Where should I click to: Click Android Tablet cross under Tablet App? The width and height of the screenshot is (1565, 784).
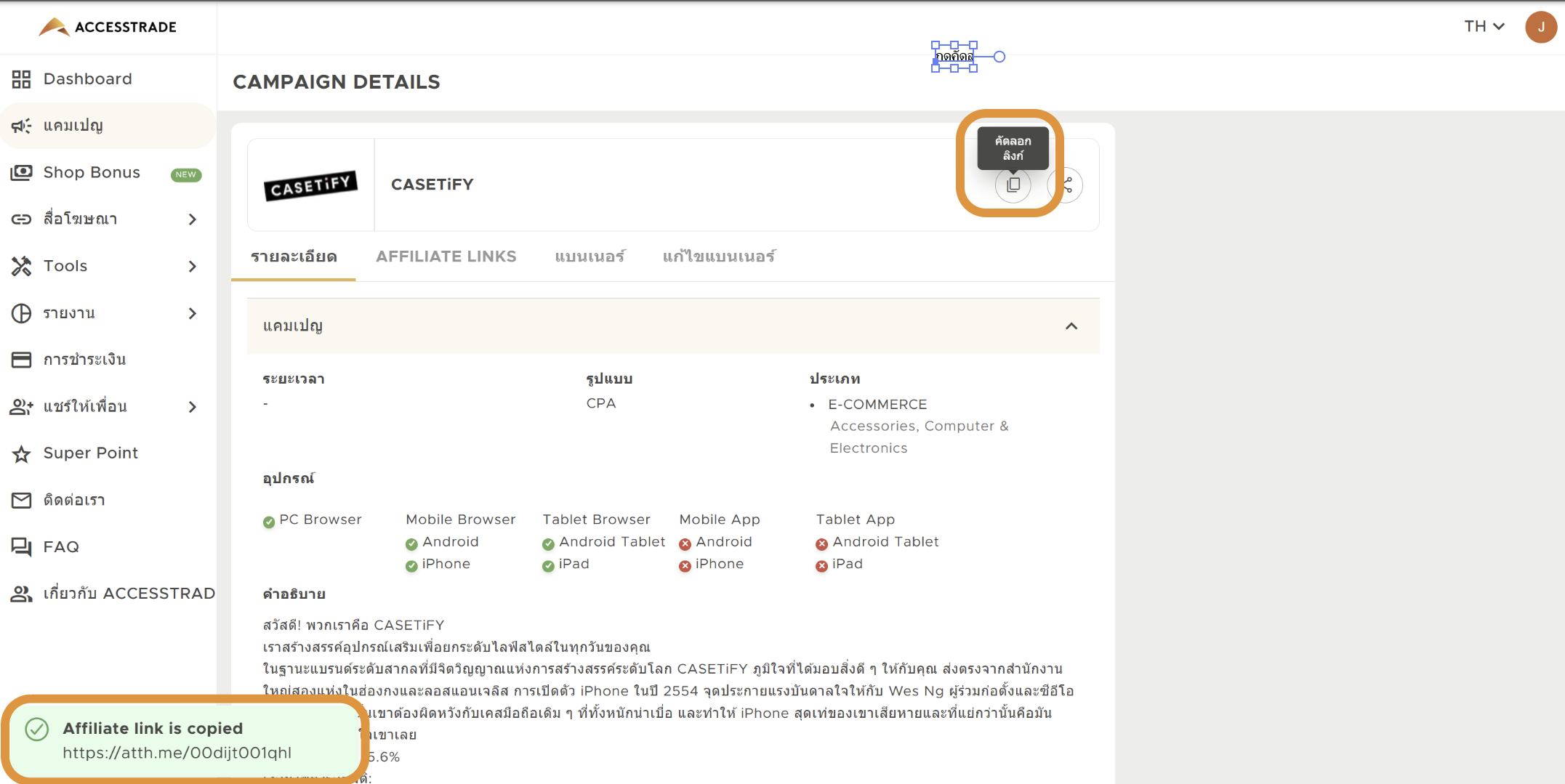point(821,544)
